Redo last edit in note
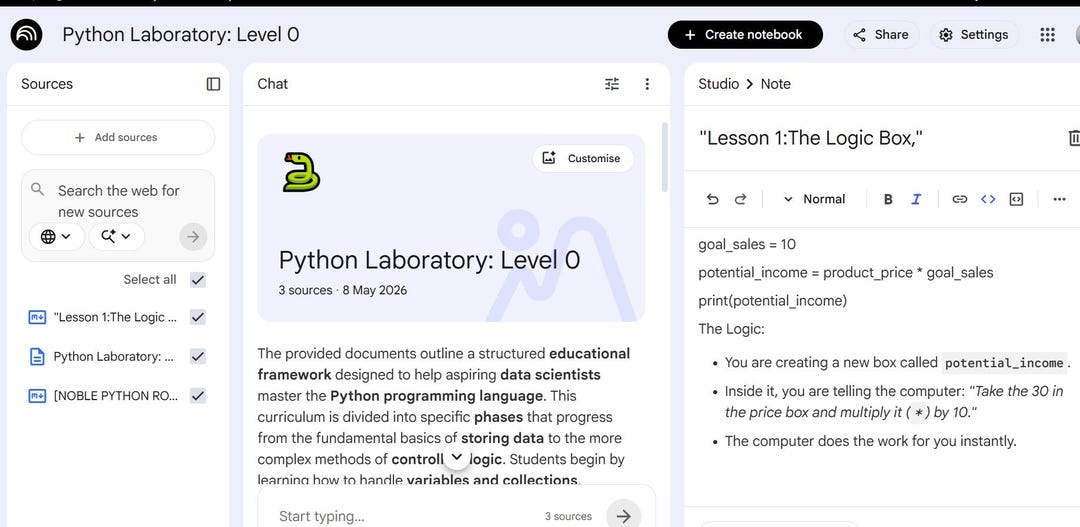The height and width of the screenshot is (527, 1080). (740, 199)
